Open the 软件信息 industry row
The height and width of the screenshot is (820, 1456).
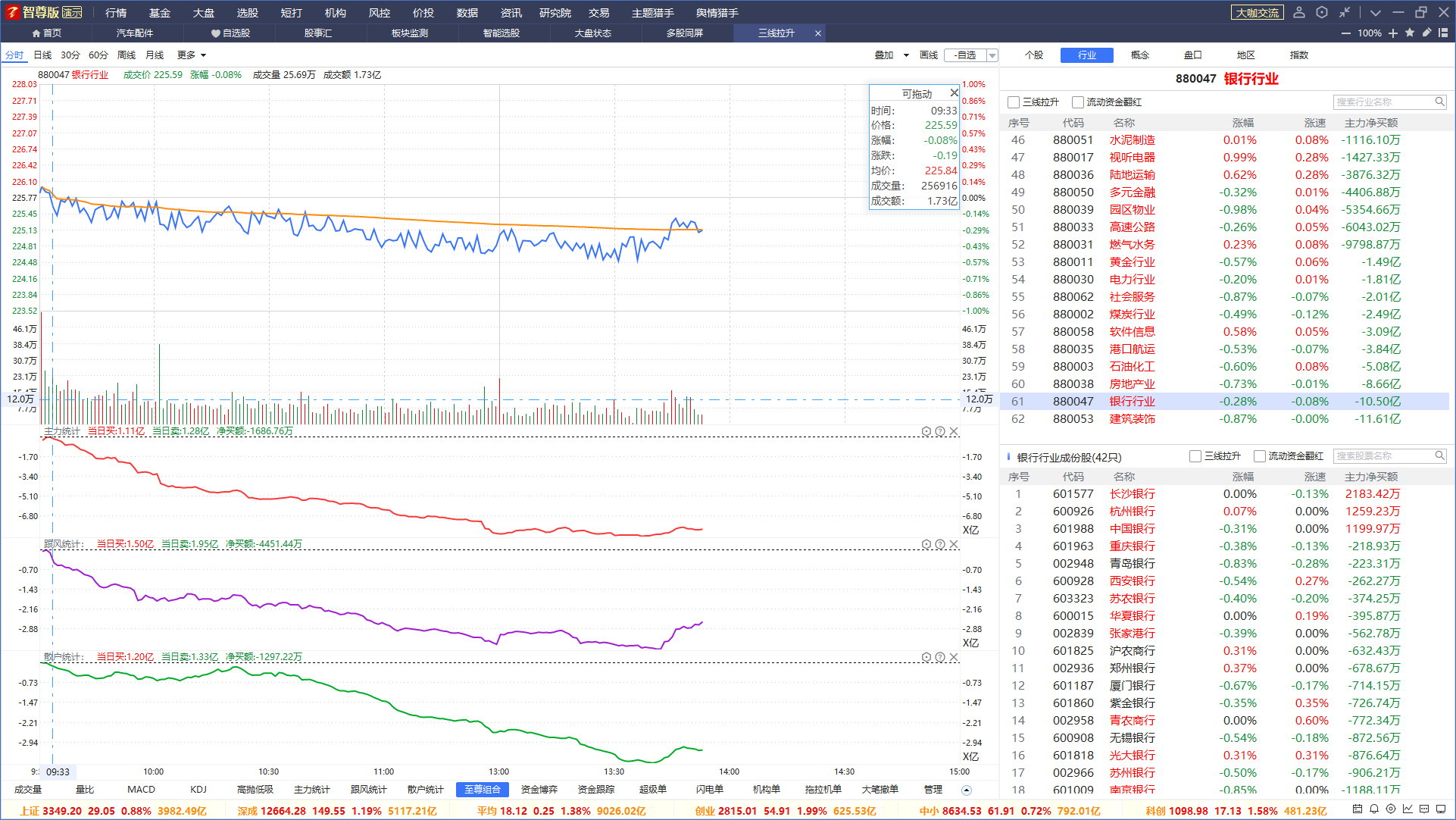[1225, 332]
